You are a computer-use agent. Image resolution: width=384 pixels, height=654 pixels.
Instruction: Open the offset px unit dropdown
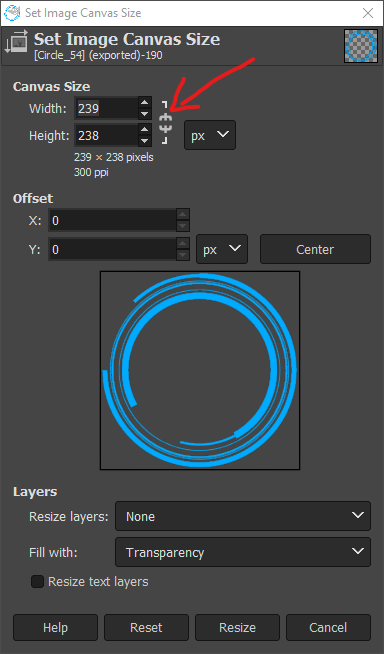coord(222,249)
